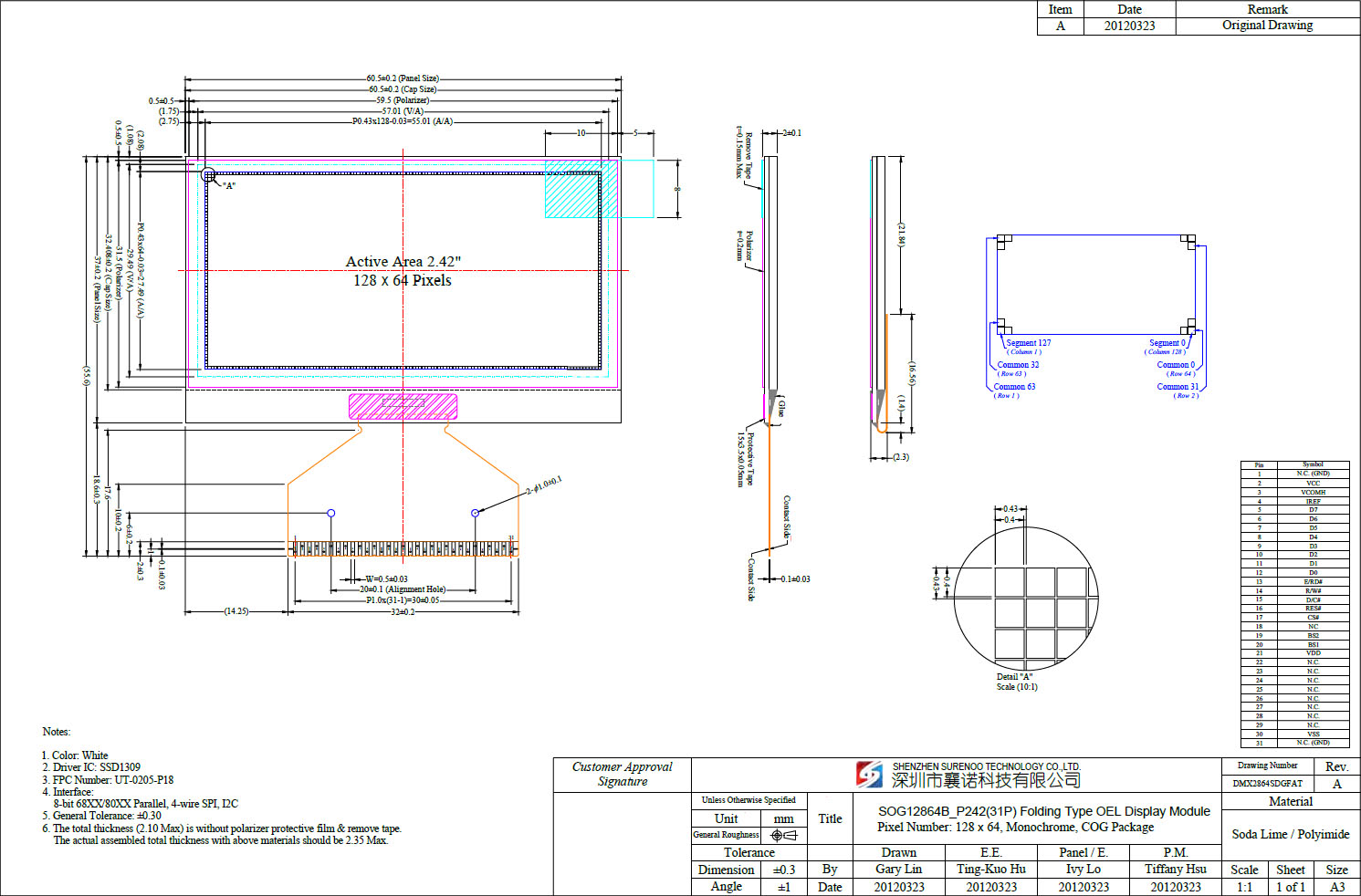This screenshot has width=1361, height=896.
Task: Click the Customer Approval Signature box
Action: 622,775
